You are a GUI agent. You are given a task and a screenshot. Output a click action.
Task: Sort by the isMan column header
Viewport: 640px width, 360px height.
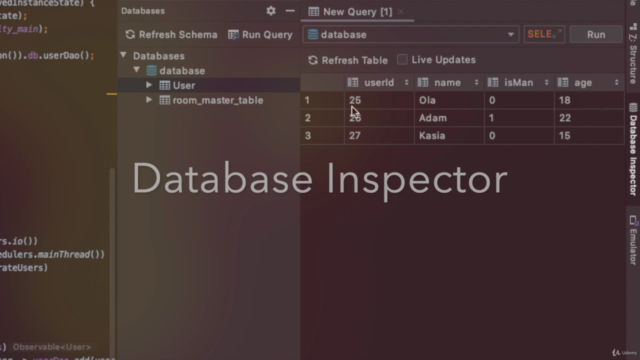tap(519, 82)
